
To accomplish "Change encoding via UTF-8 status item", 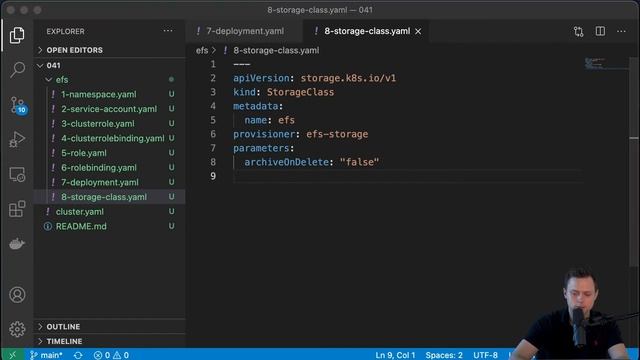I will tap(485, 355).
